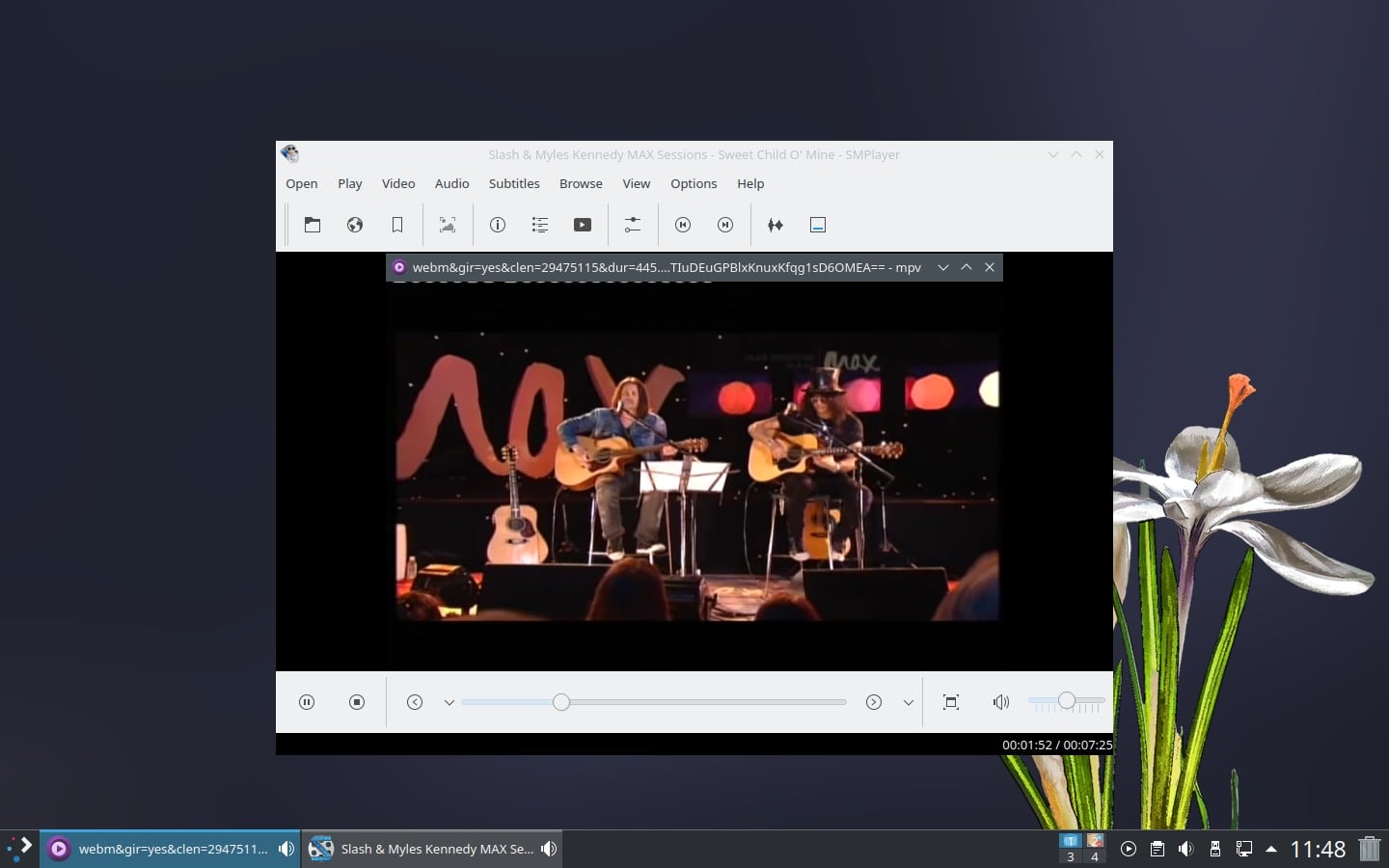Open the equalizer settings icon
This screenshot has height=868, width=1389.
(633, 225)
